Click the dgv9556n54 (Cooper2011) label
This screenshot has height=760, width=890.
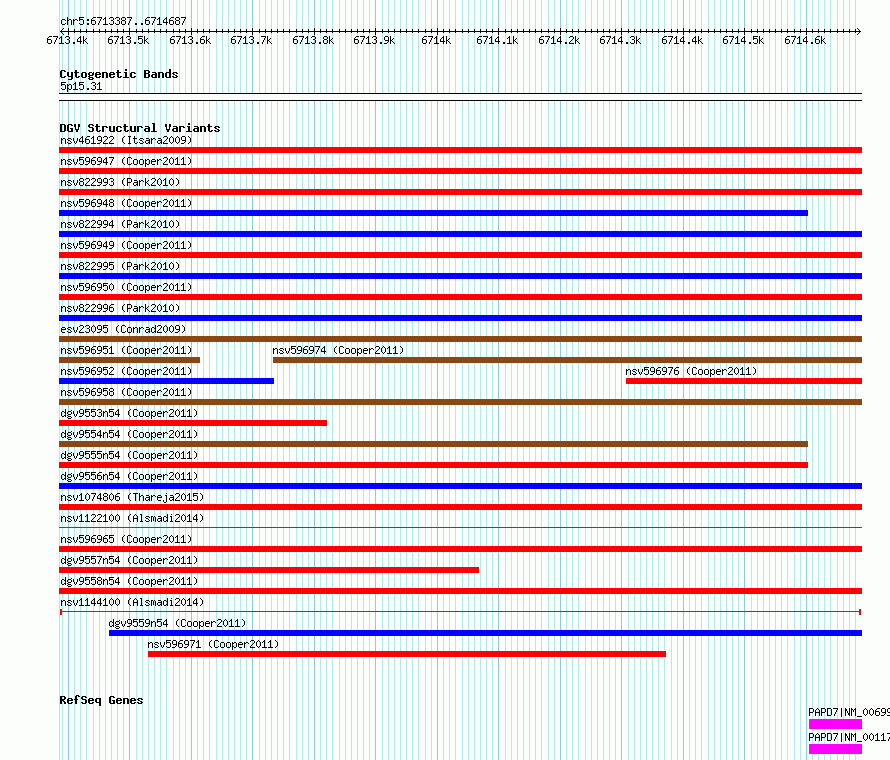click(129, 476)
